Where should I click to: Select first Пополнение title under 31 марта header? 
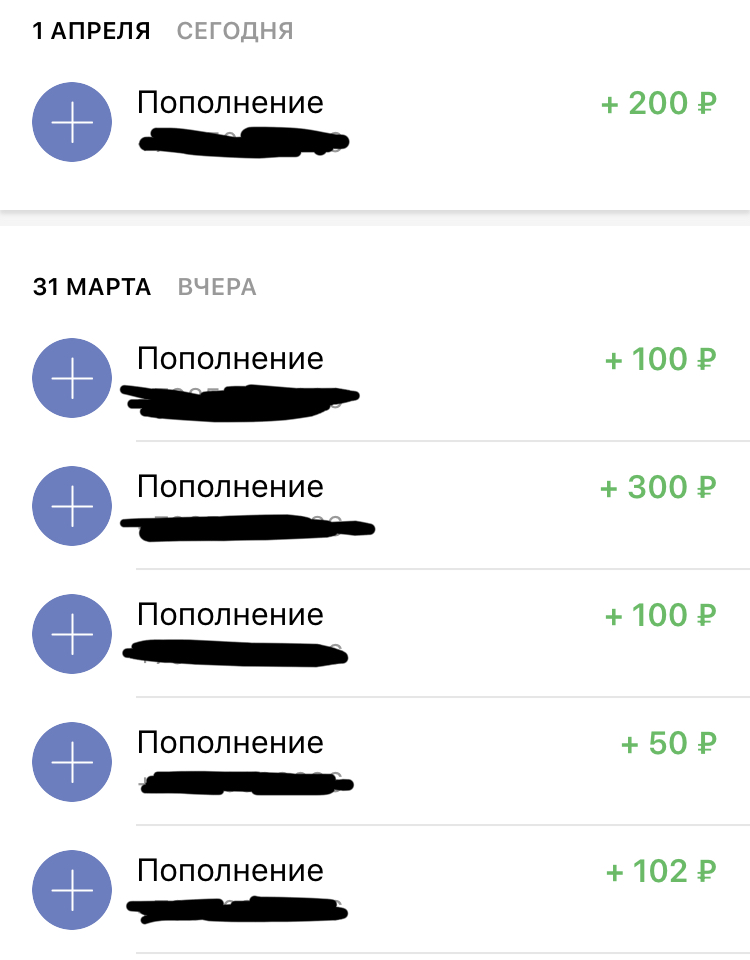pos(230,359)
